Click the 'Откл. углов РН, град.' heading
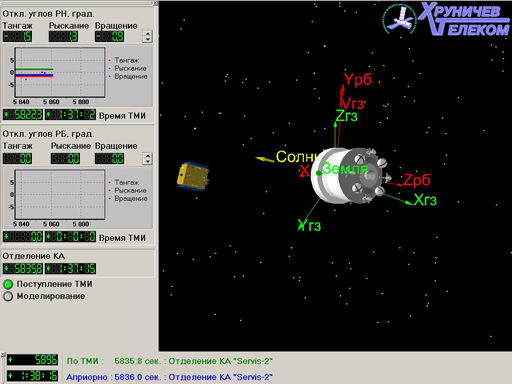Screen dimensions: 512x384 point(48,14)
